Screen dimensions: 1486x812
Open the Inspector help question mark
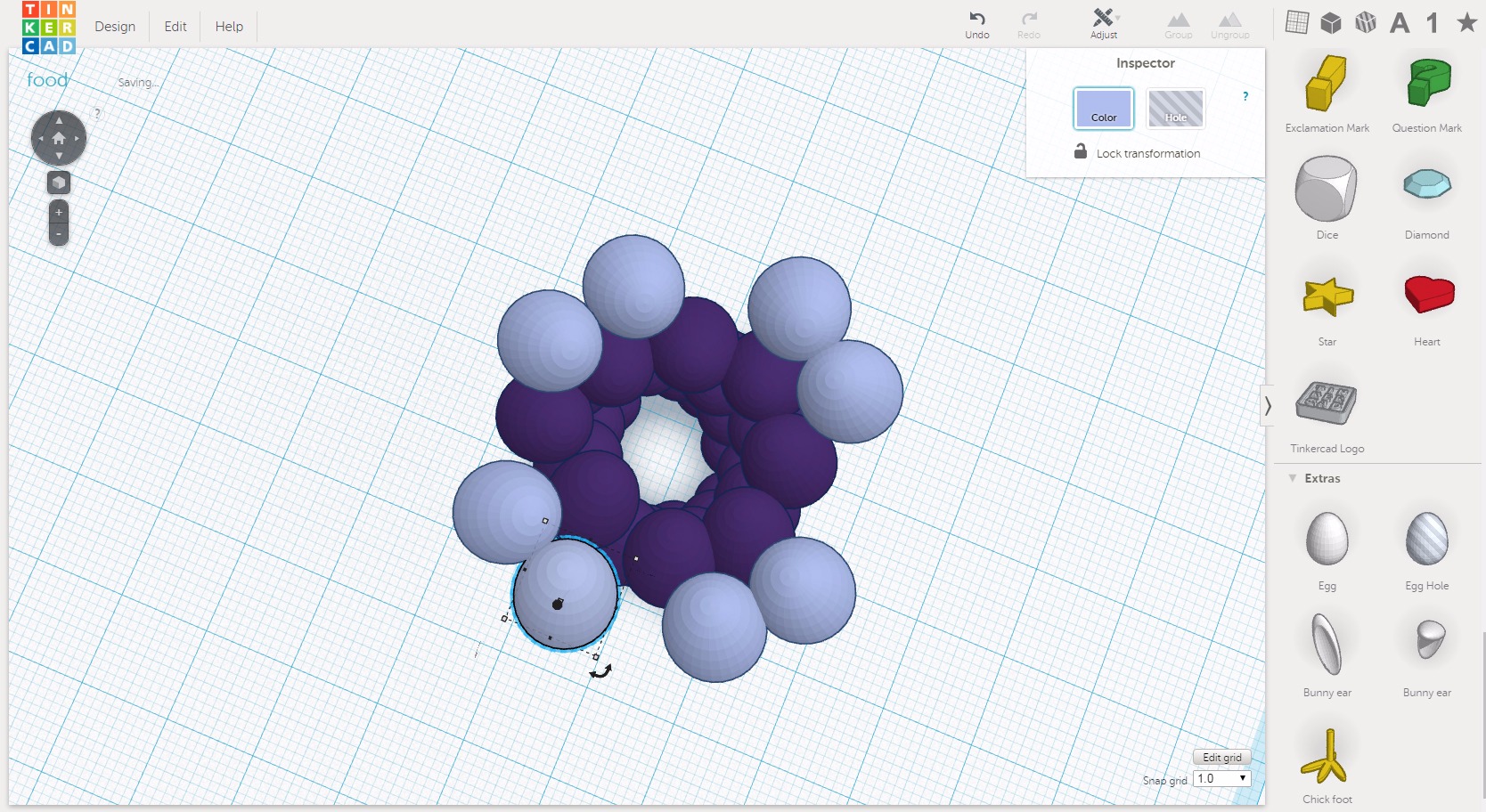click(1245, 96)
